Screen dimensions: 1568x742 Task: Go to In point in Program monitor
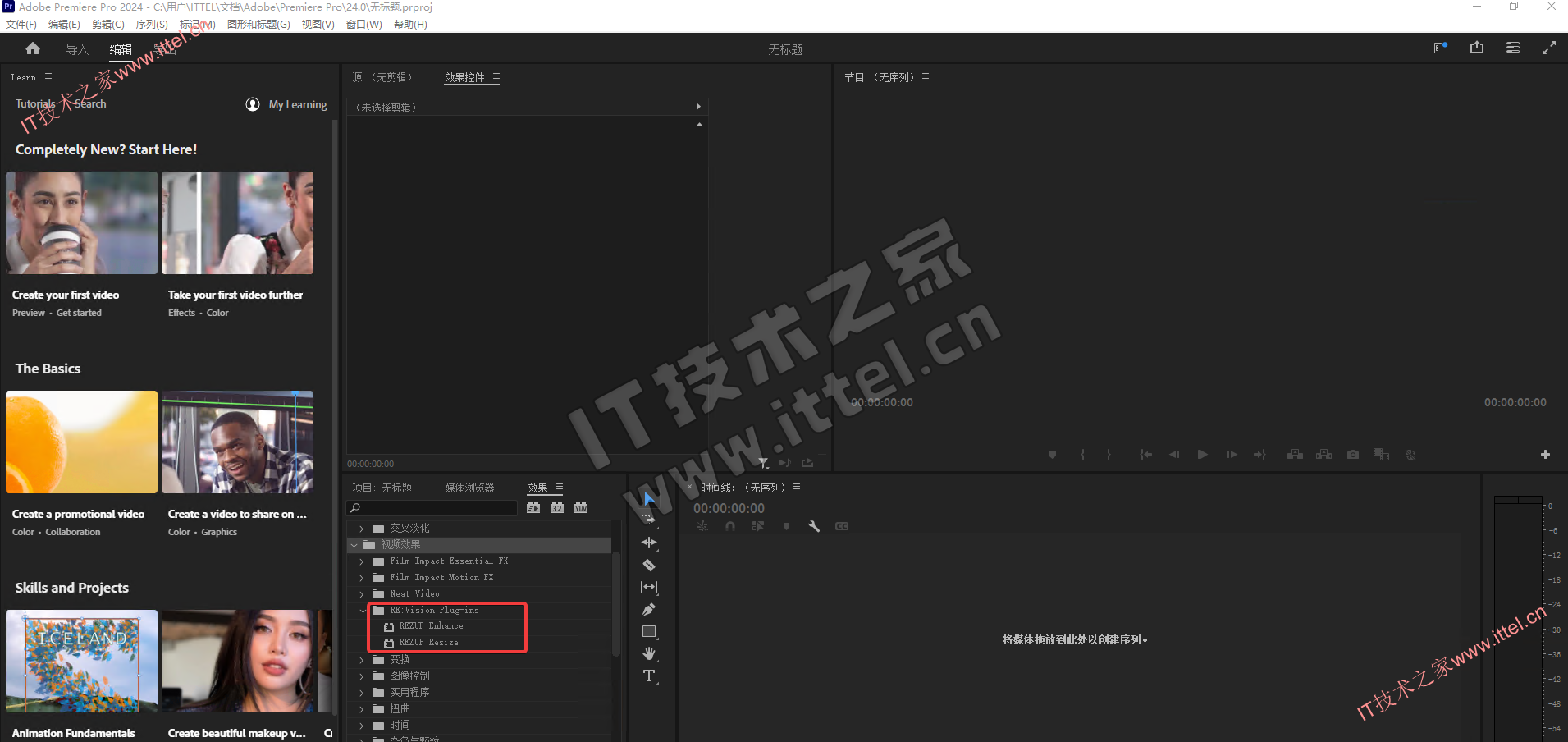point(1146,455)
